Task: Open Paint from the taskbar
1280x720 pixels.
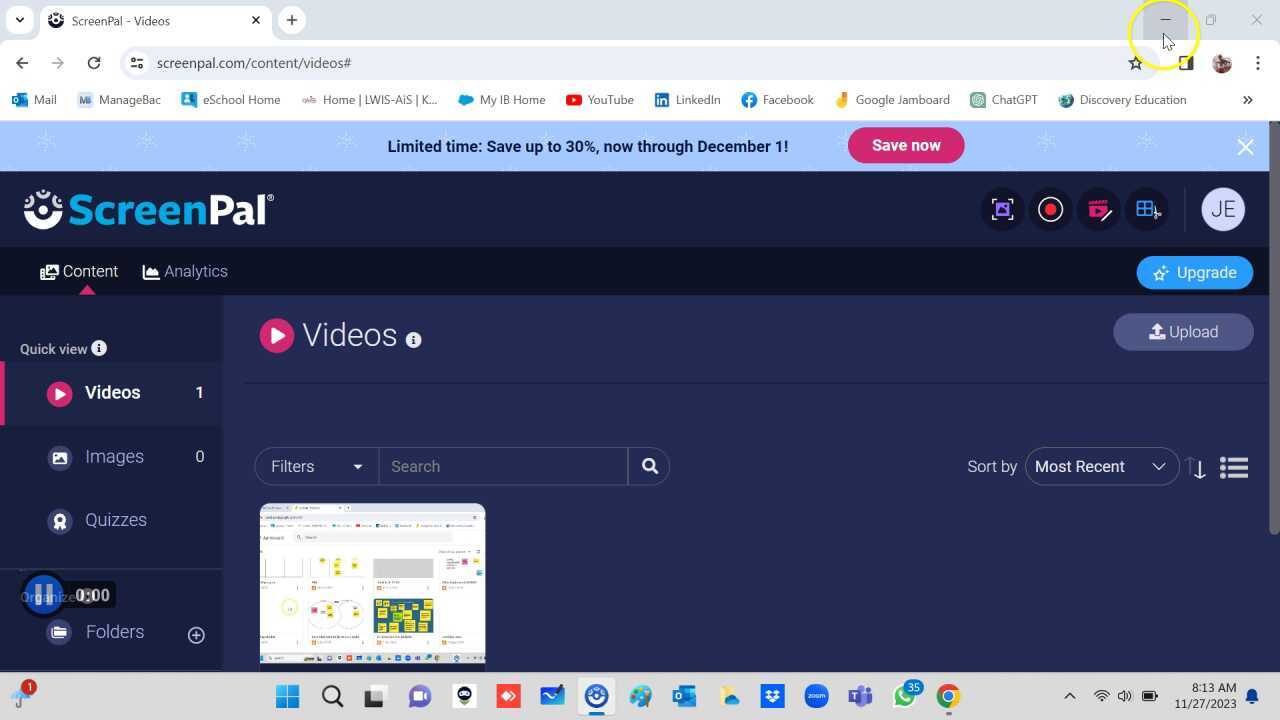Action: [640, 696]
